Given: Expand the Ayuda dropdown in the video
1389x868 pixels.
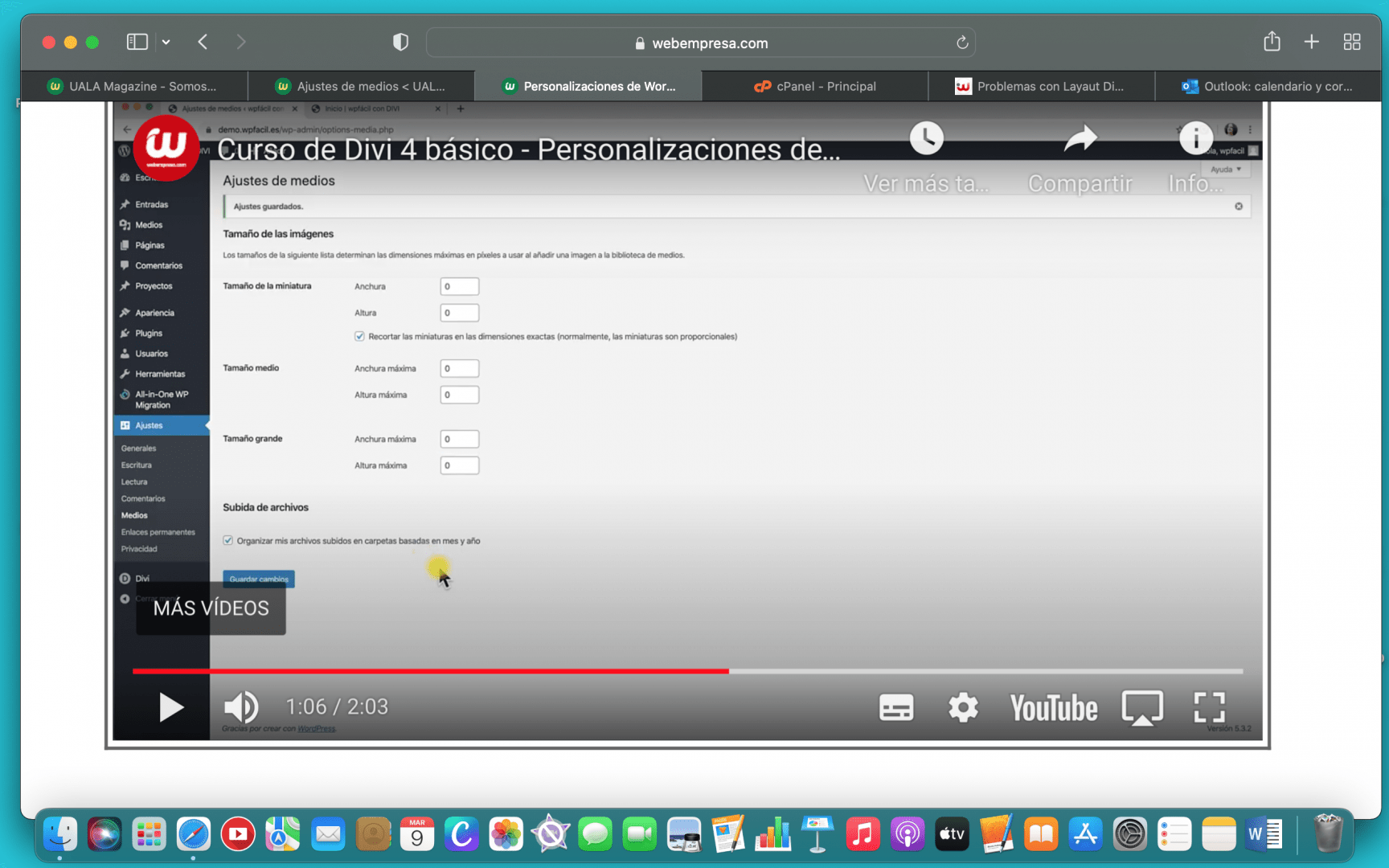Looking at the screenshot, I should point(1226,170).
